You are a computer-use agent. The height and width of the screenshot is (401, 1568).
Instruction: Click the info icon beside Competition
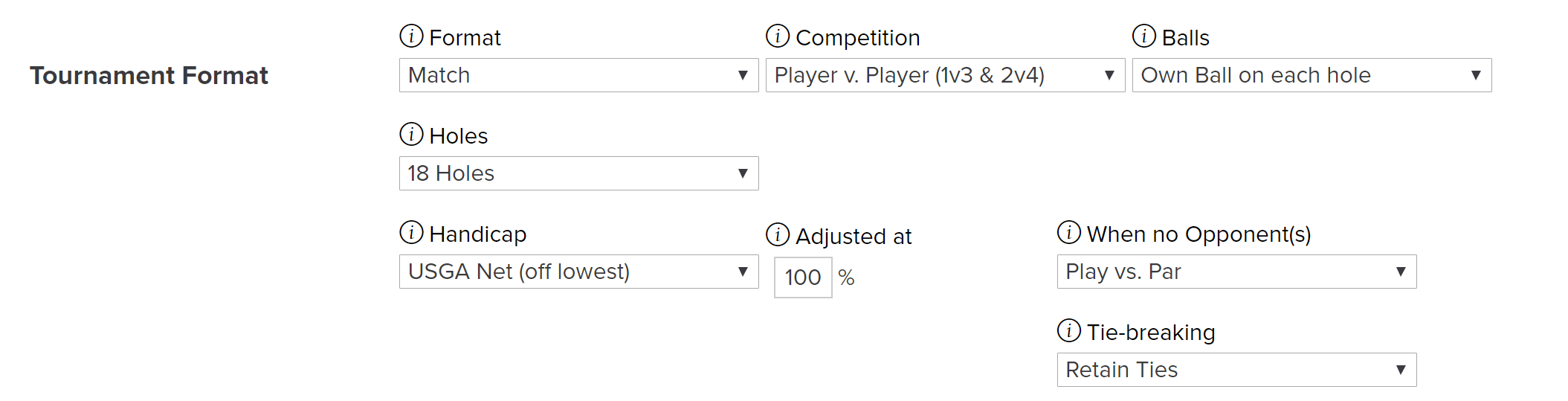click(x=778, y=36)
